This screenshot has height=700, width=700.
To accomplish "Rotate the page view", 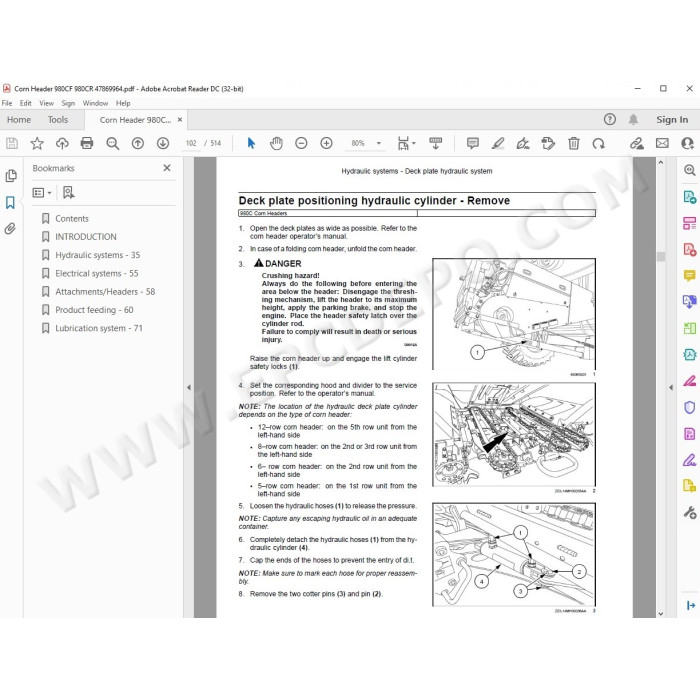I will [x=598, y=143].
